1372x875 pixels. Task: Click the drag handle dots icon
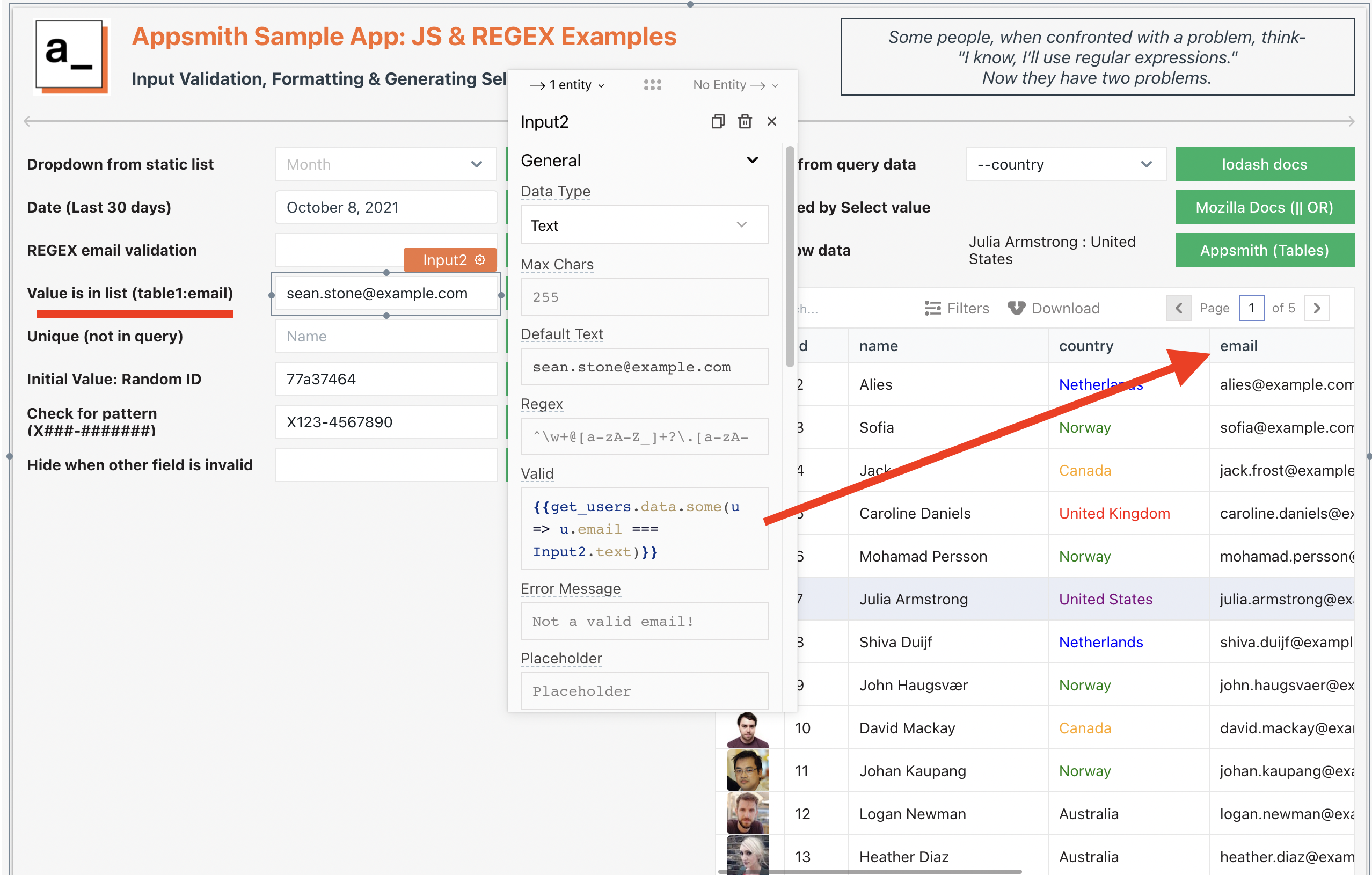(x=652, y=85)
